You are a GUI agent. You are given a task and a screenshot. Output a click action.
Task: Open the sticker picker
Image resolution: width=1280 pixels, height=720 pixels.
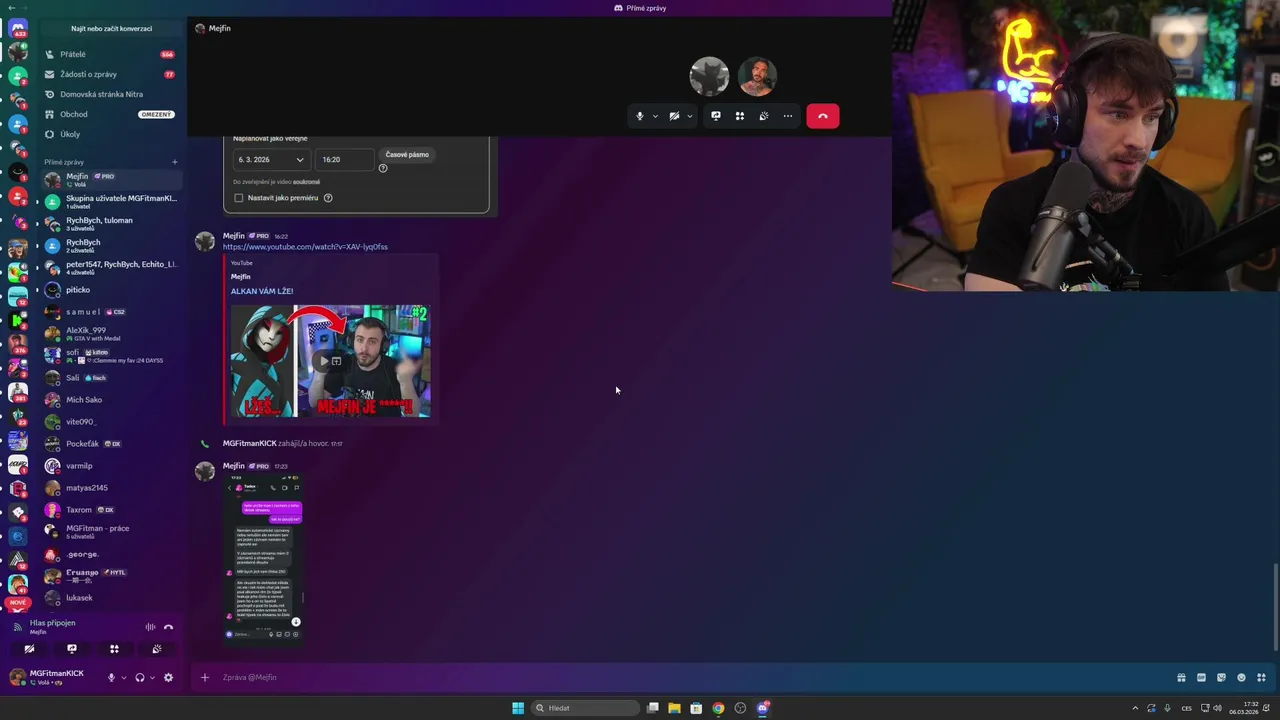point(1221,677)
